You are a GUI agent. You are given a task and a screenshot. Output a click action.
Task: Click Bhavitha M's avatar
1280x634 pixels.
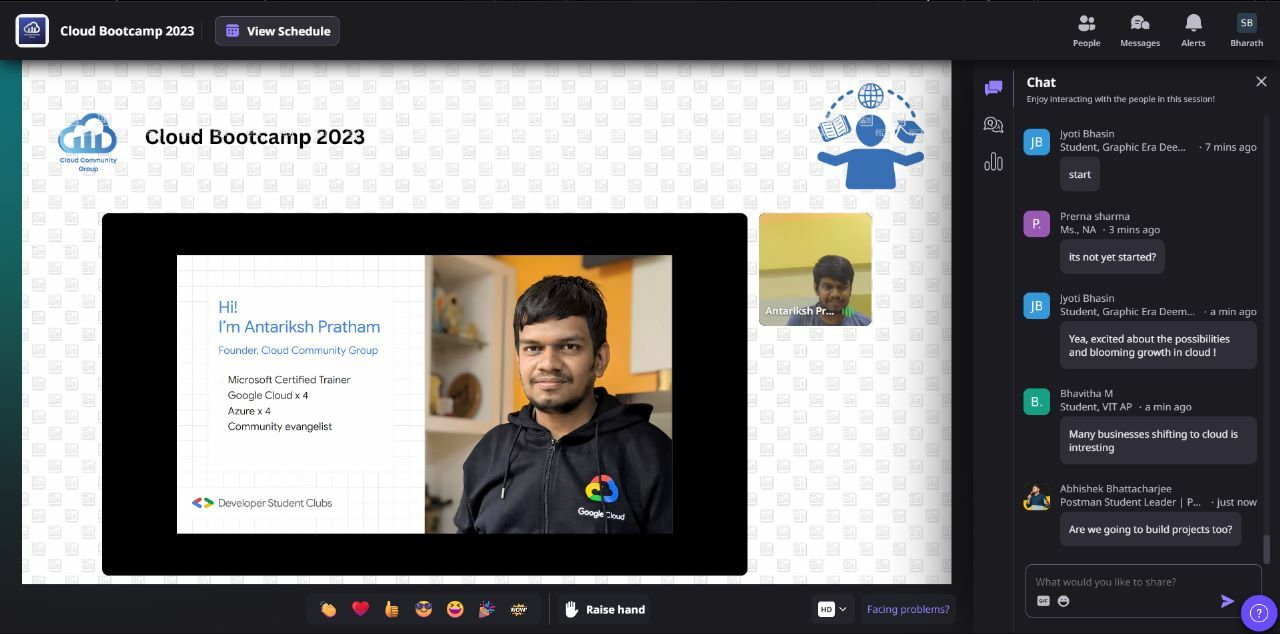click(x=1036, y=401)
